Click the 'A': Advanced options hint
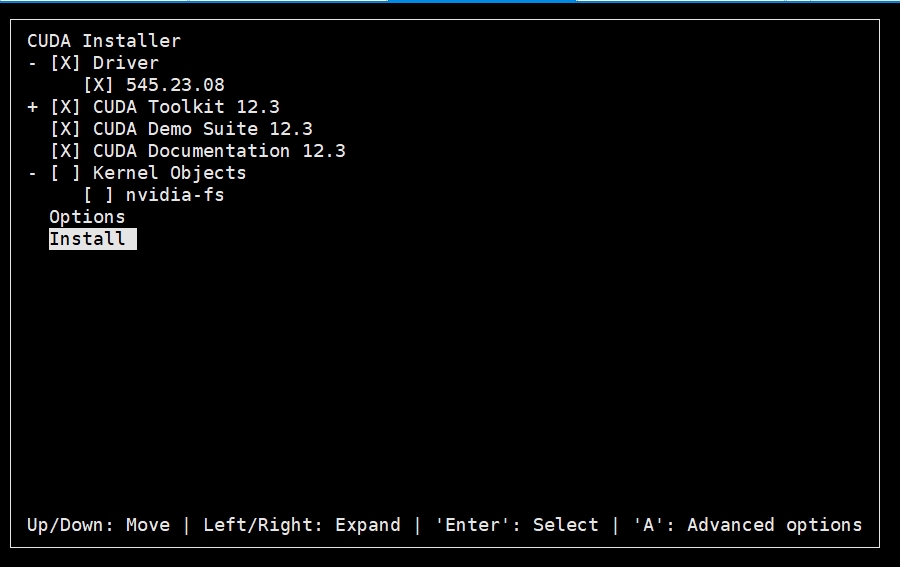Viewport: 900px width, 567px height. [x=747, y=525]
